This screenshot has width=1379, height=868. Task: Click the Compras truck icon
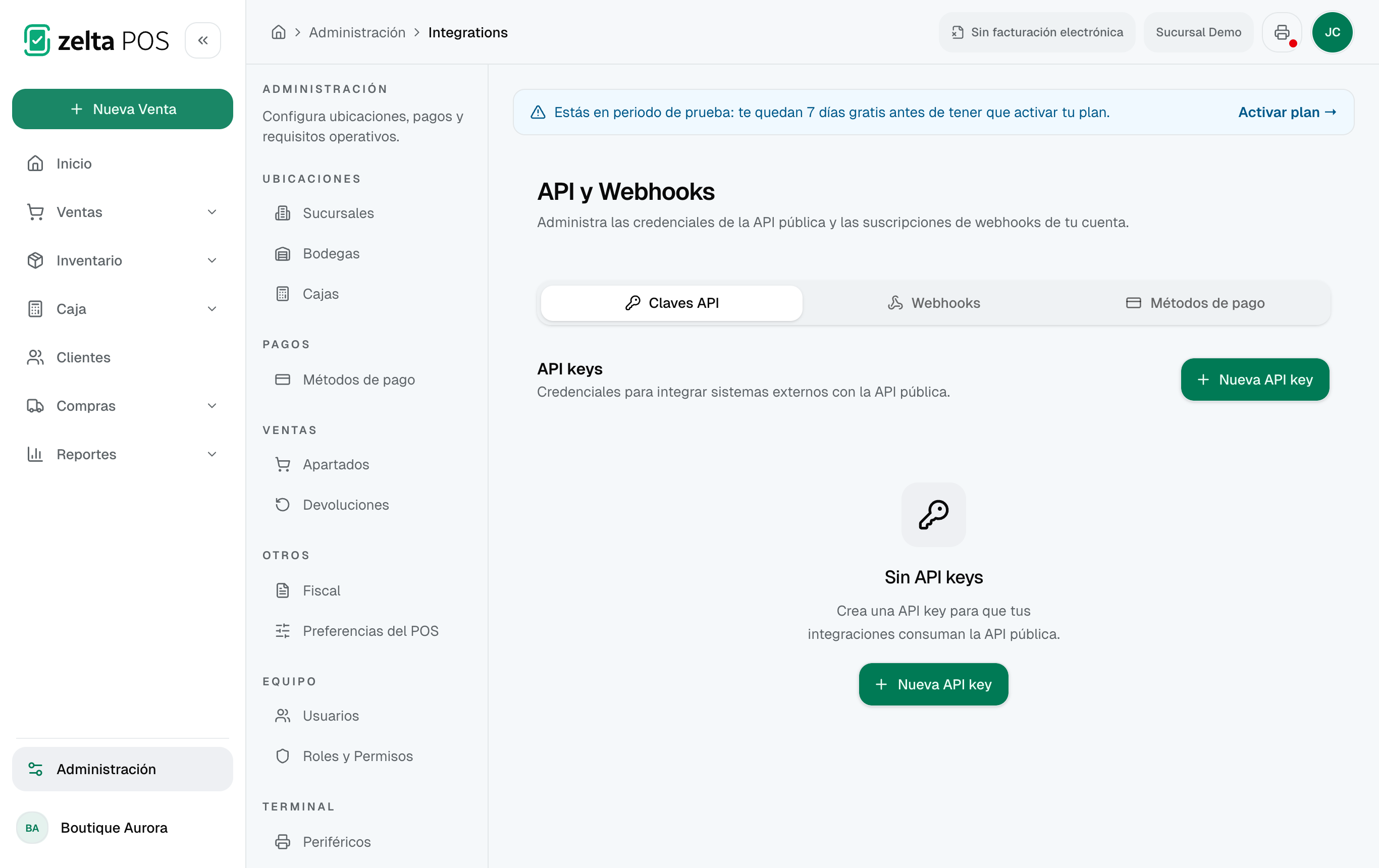coord(35,405)
